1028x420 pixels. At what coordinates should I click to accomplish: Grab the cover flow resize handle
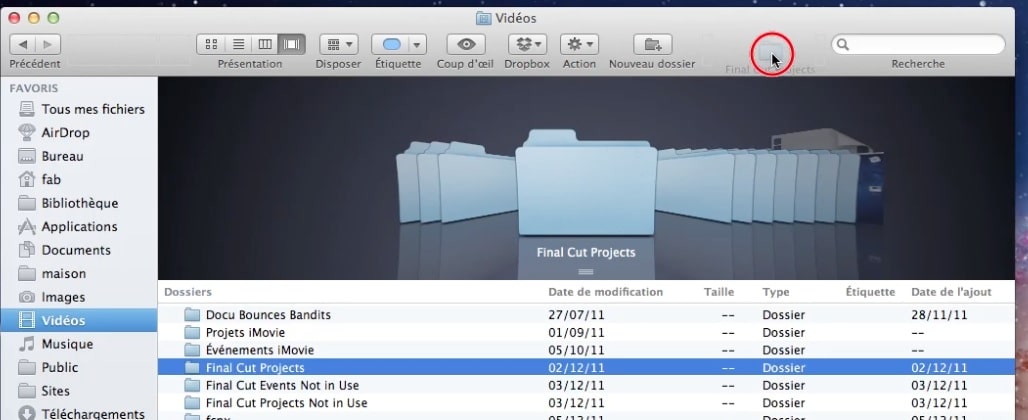coord(586,271)
